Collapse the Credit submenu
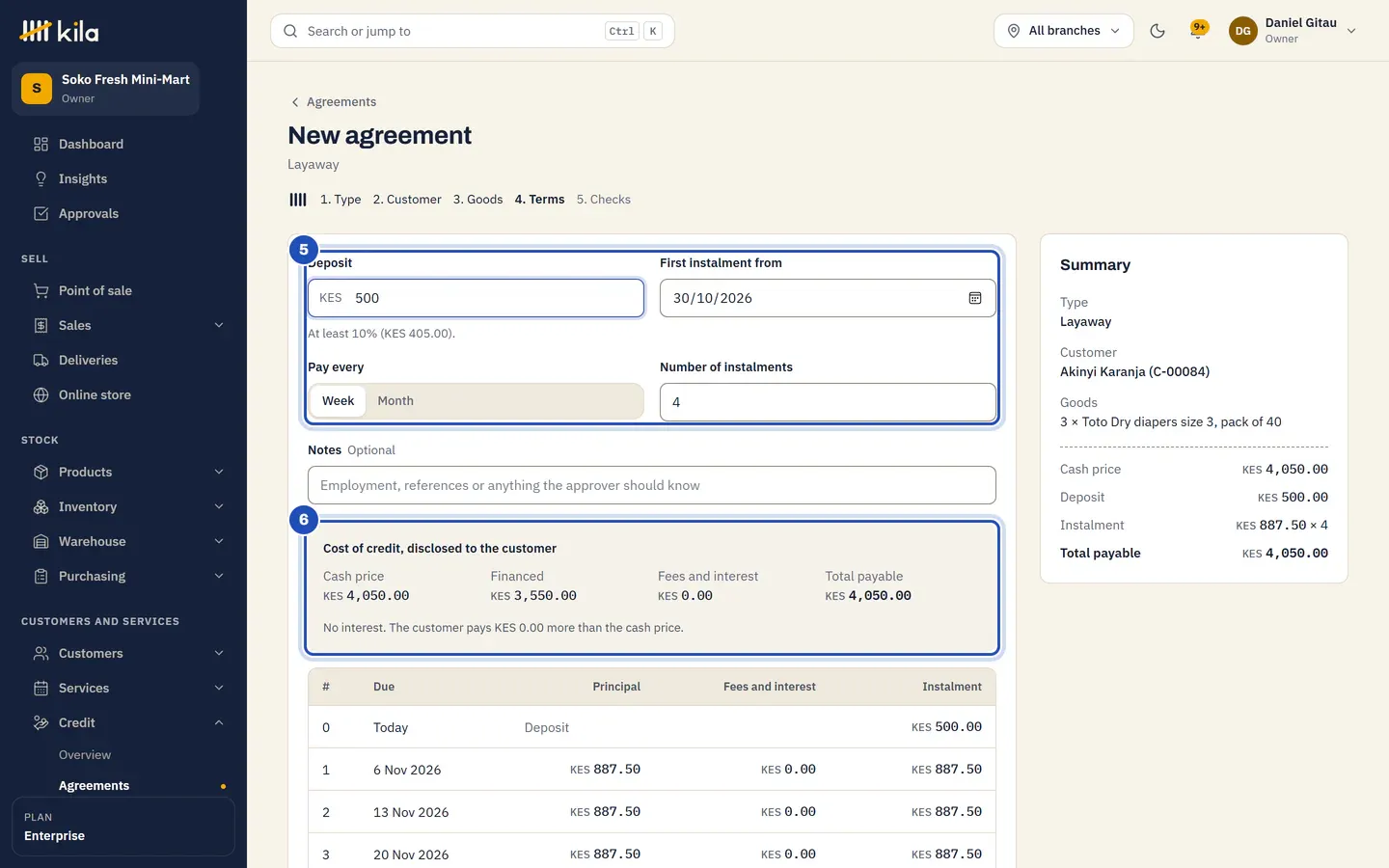Image resolution: width=1389 pixels, height=868 pixels. point(219,722)
